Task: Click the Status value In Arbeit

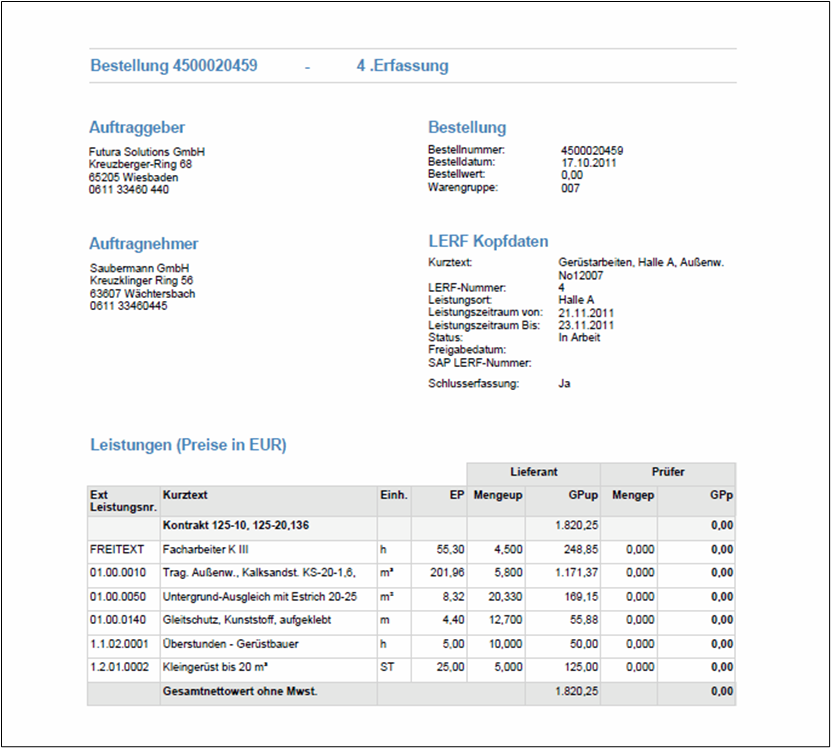Action: (580, 338)
